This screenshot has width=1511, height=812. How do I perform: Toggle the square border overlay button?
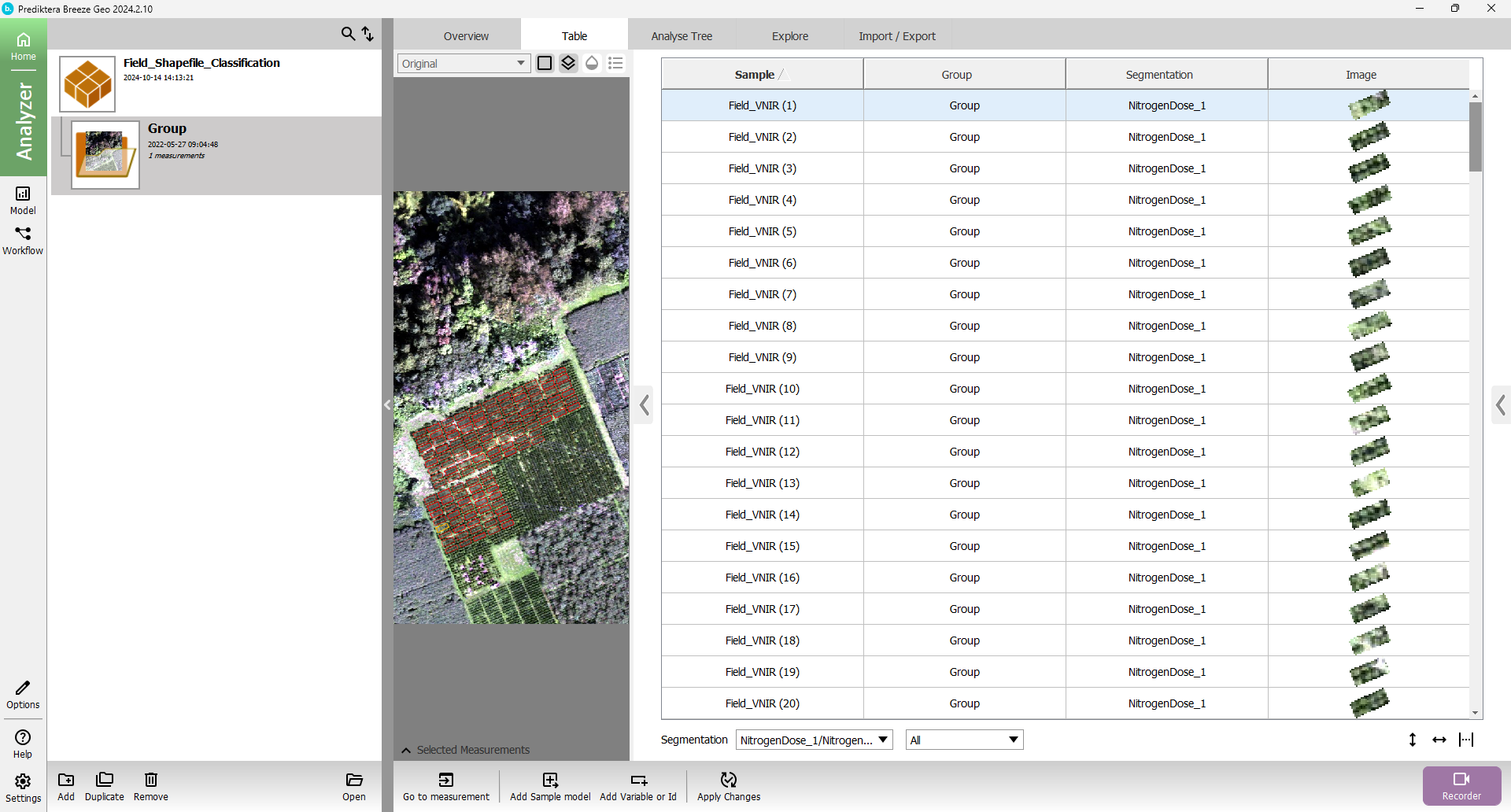pos(545,63)
